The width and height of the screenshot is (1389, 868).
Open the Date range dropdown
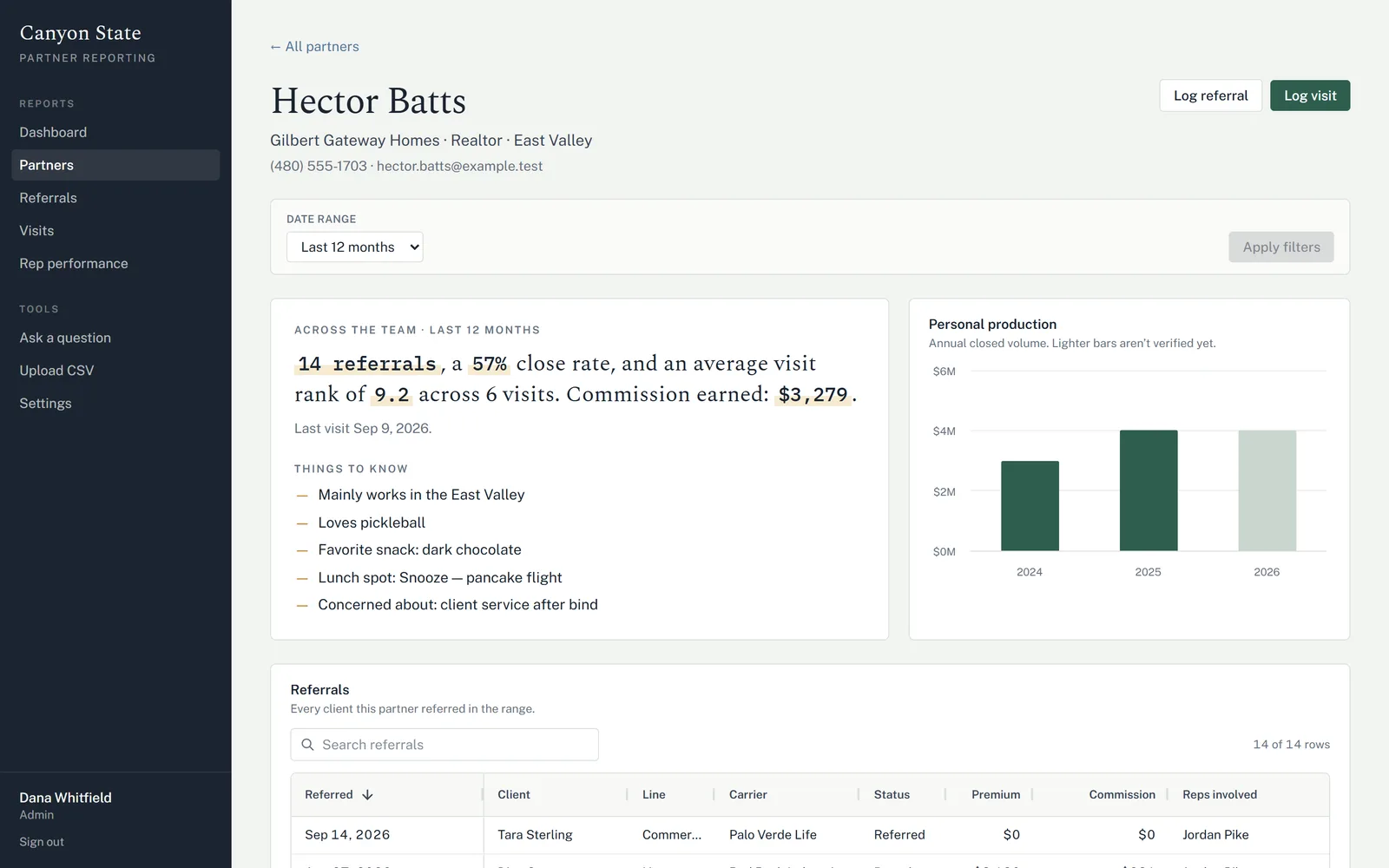pos(354,247)
